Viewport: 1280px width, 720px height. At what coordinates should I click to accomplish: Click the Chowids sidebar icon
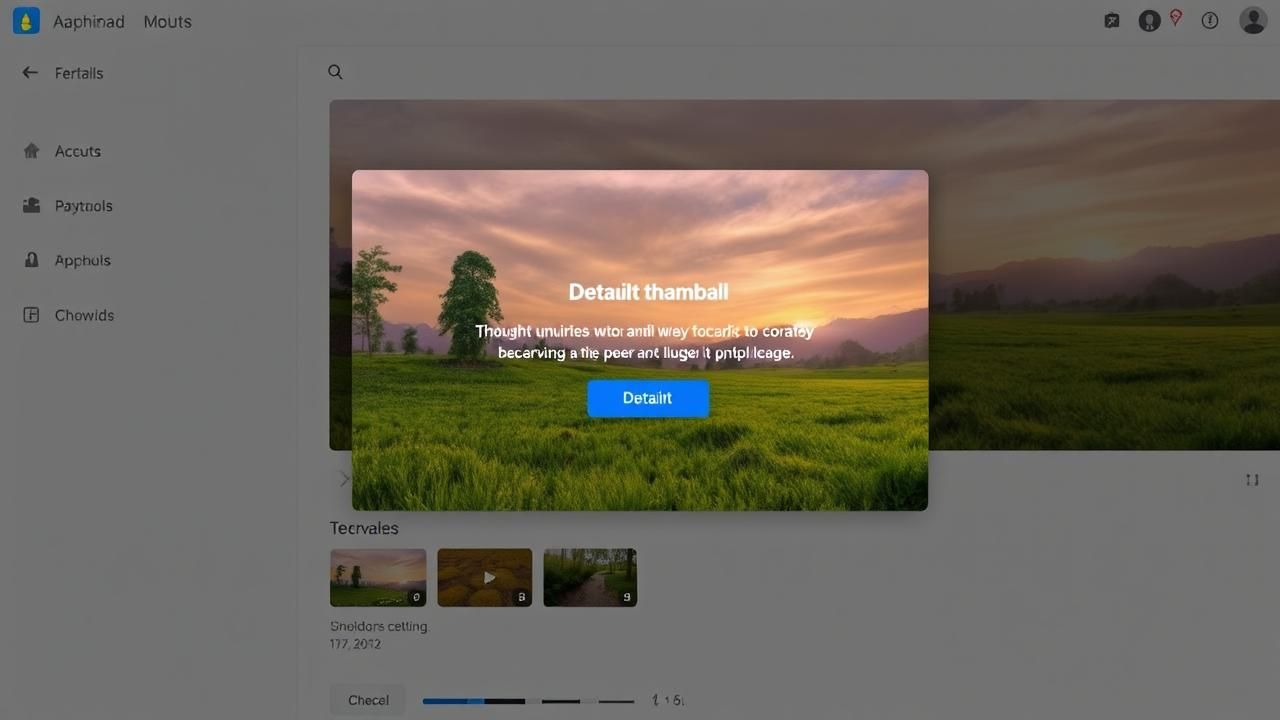tap(32, 315)
